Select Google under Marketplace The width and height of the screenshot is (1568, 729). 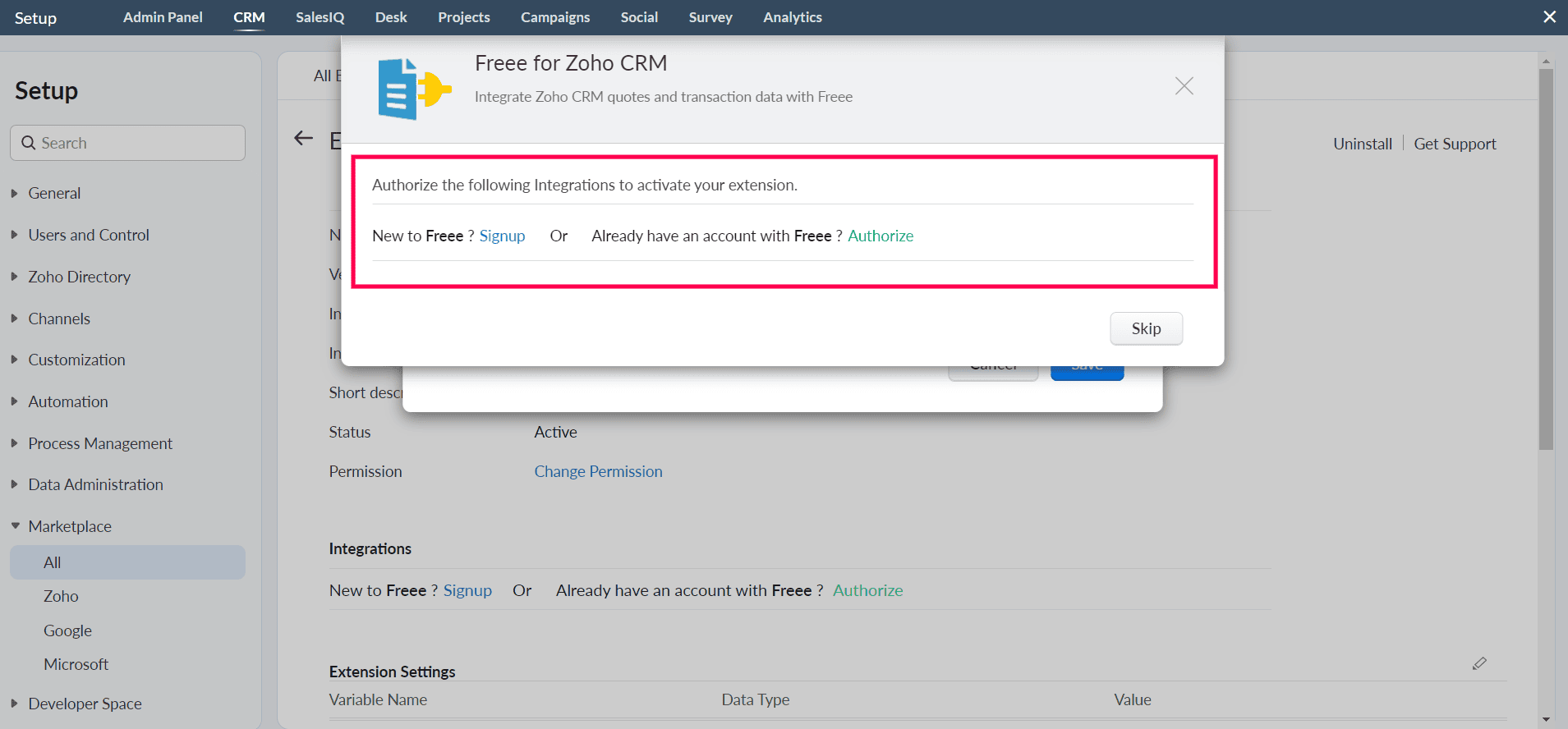67,630
